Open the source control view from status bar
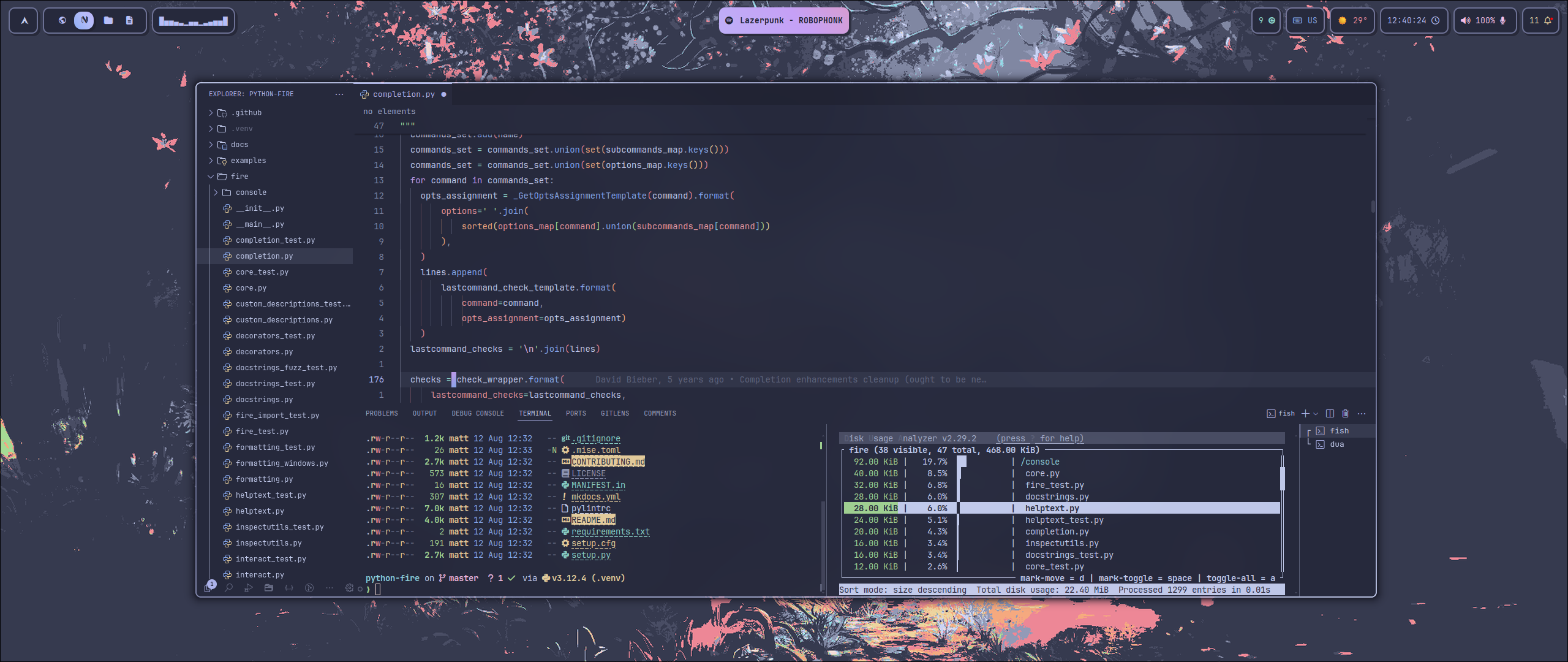 click(310, 588)
